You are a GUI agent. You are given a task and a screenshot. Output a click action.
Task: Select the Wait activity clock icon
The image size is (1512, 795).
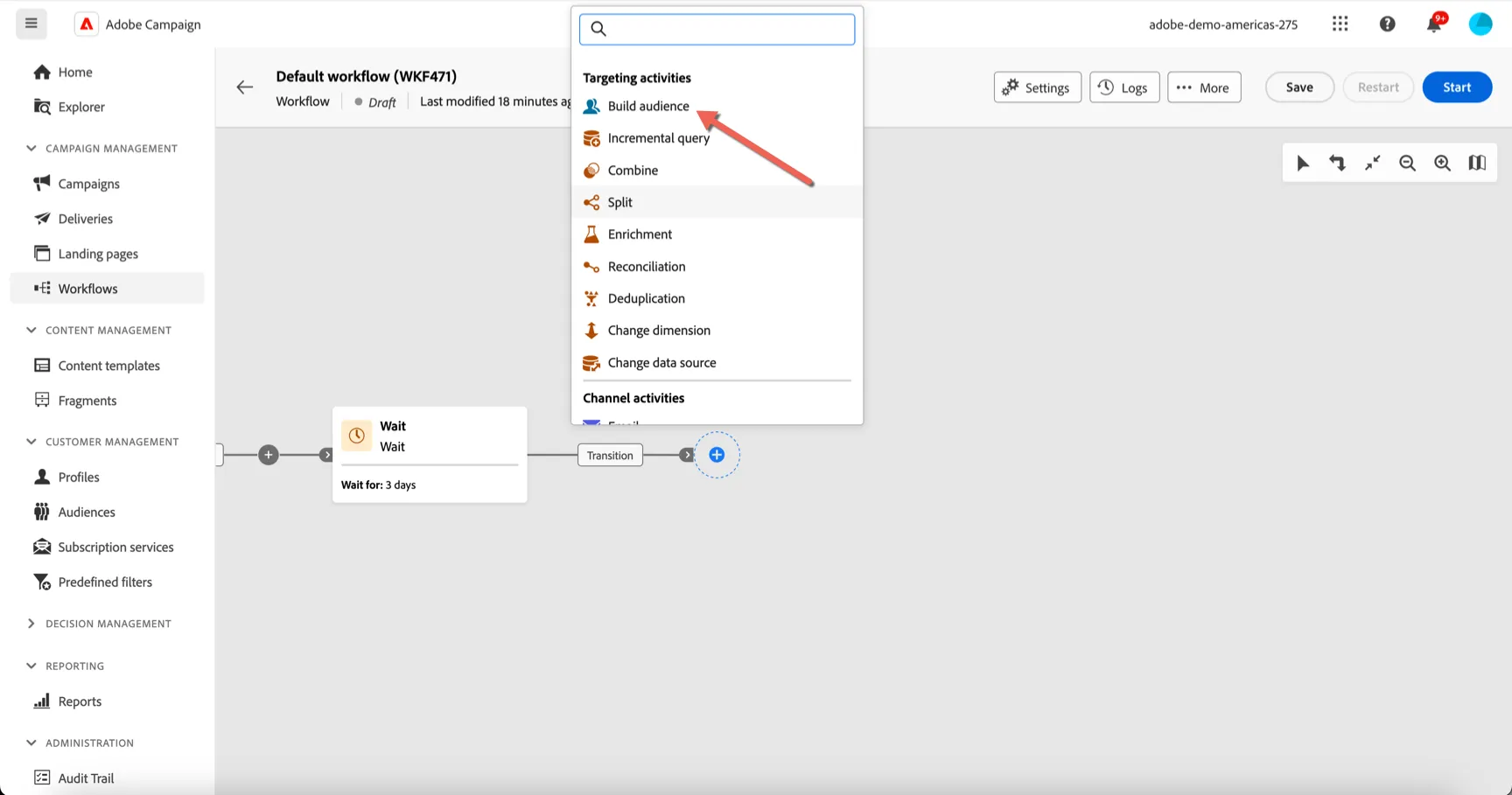click(x=357, y=436)
